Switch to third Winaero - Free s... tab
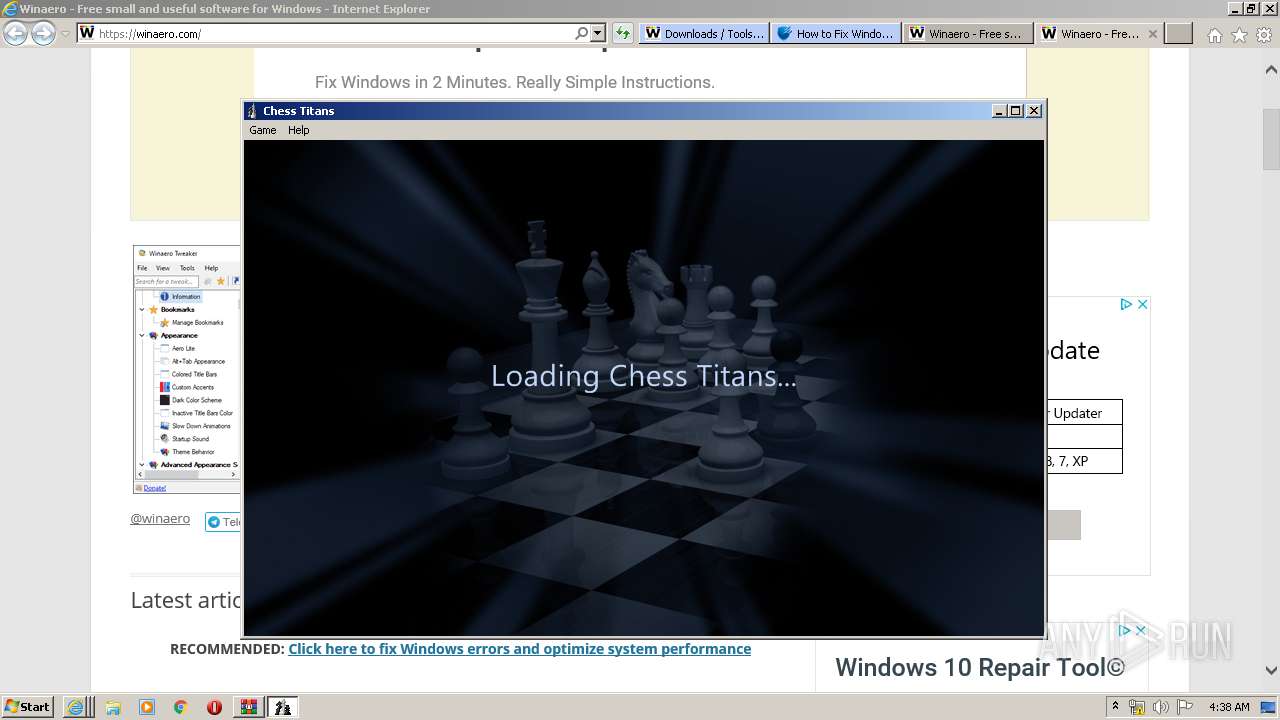 tap(967, 33)
